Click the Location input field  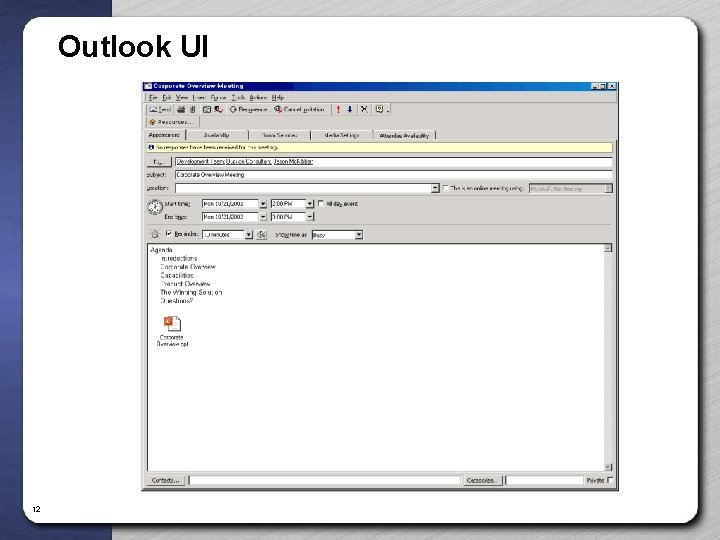[303, 188]
